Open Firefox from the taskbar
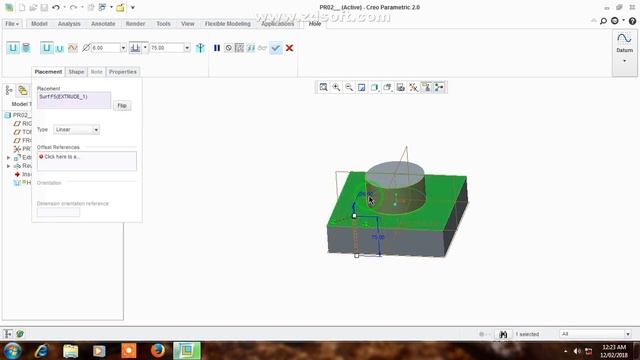 coord(158,351)
